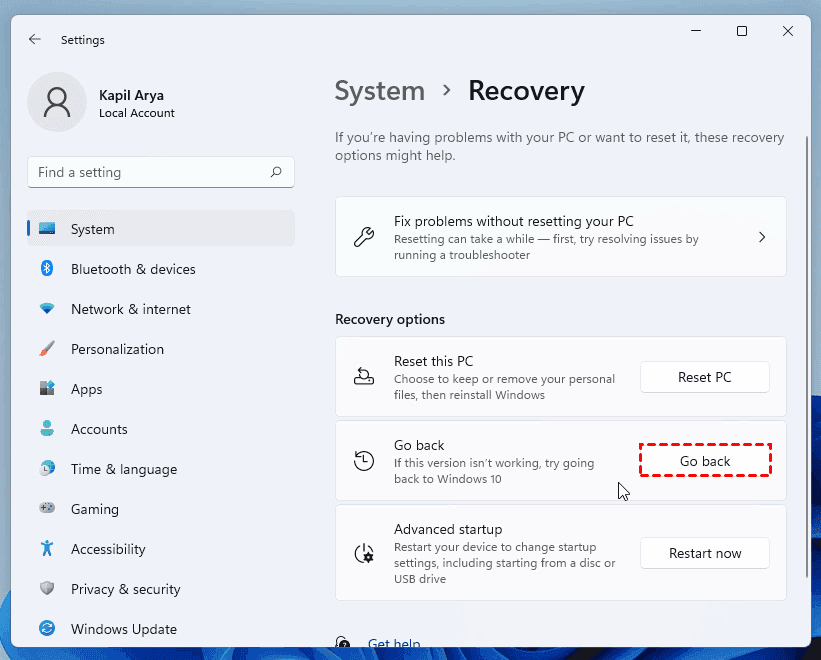Select Accounts in the sidebar
821x660 pixels.
99,429
